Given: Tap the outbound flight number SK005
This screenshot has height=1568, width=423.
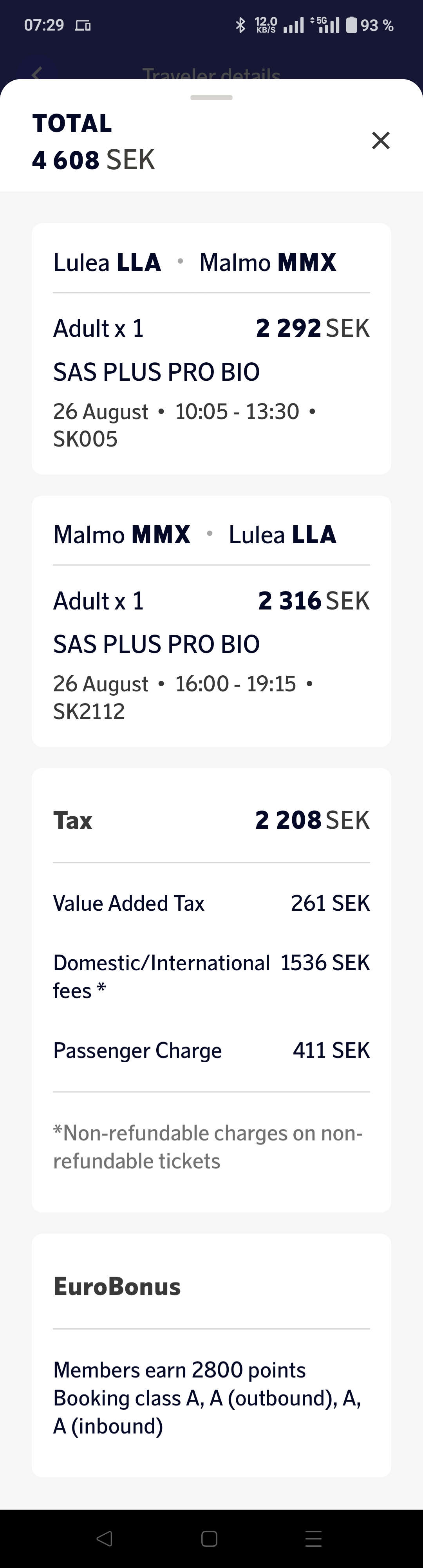Looking at the screenshot, I should [85, 439].
